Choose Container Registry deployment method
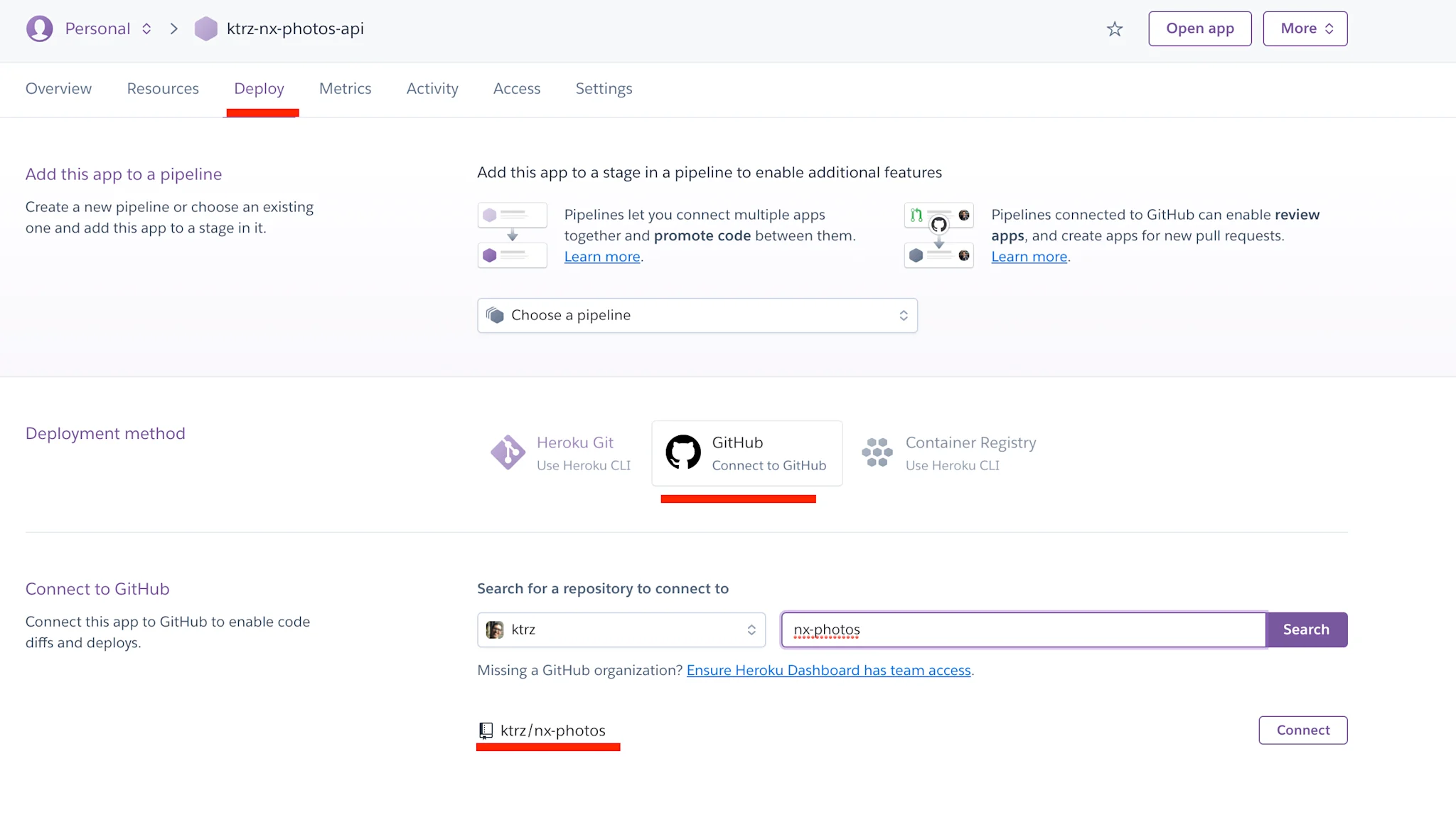1456x813 pixels. tap(948, 452)
